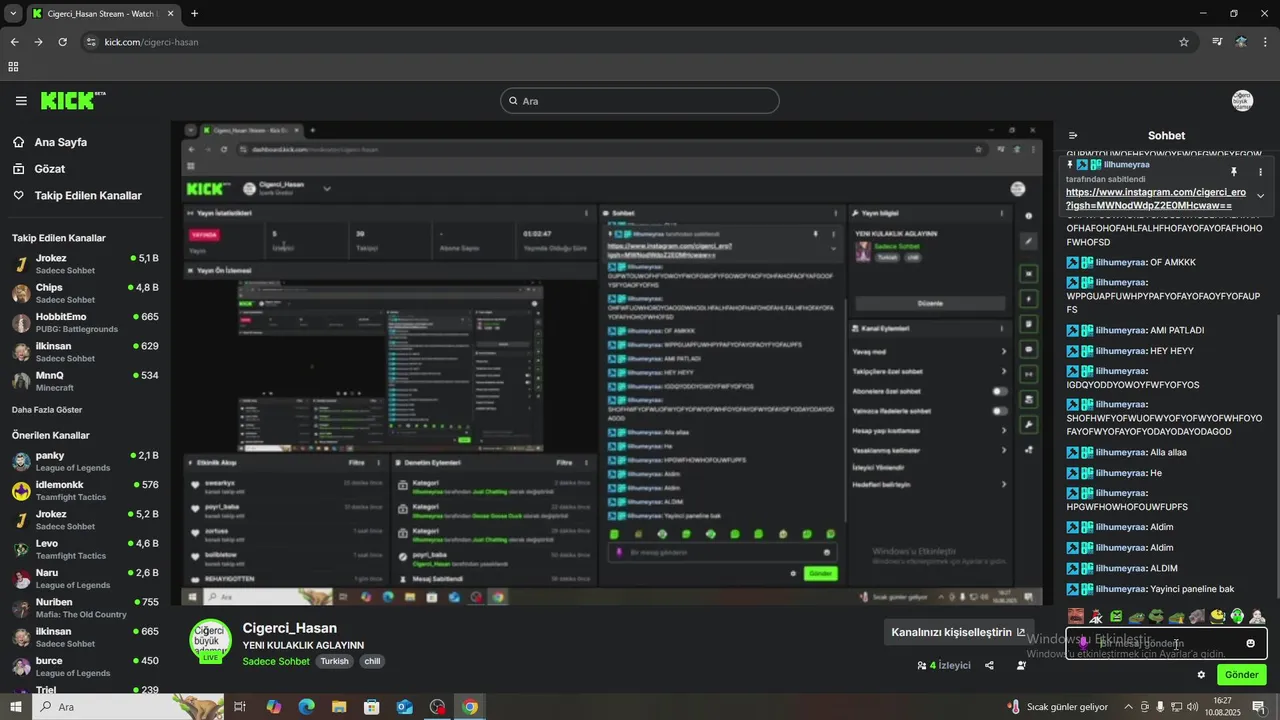Open the hamburger sidebar menu

click(21, 101)
